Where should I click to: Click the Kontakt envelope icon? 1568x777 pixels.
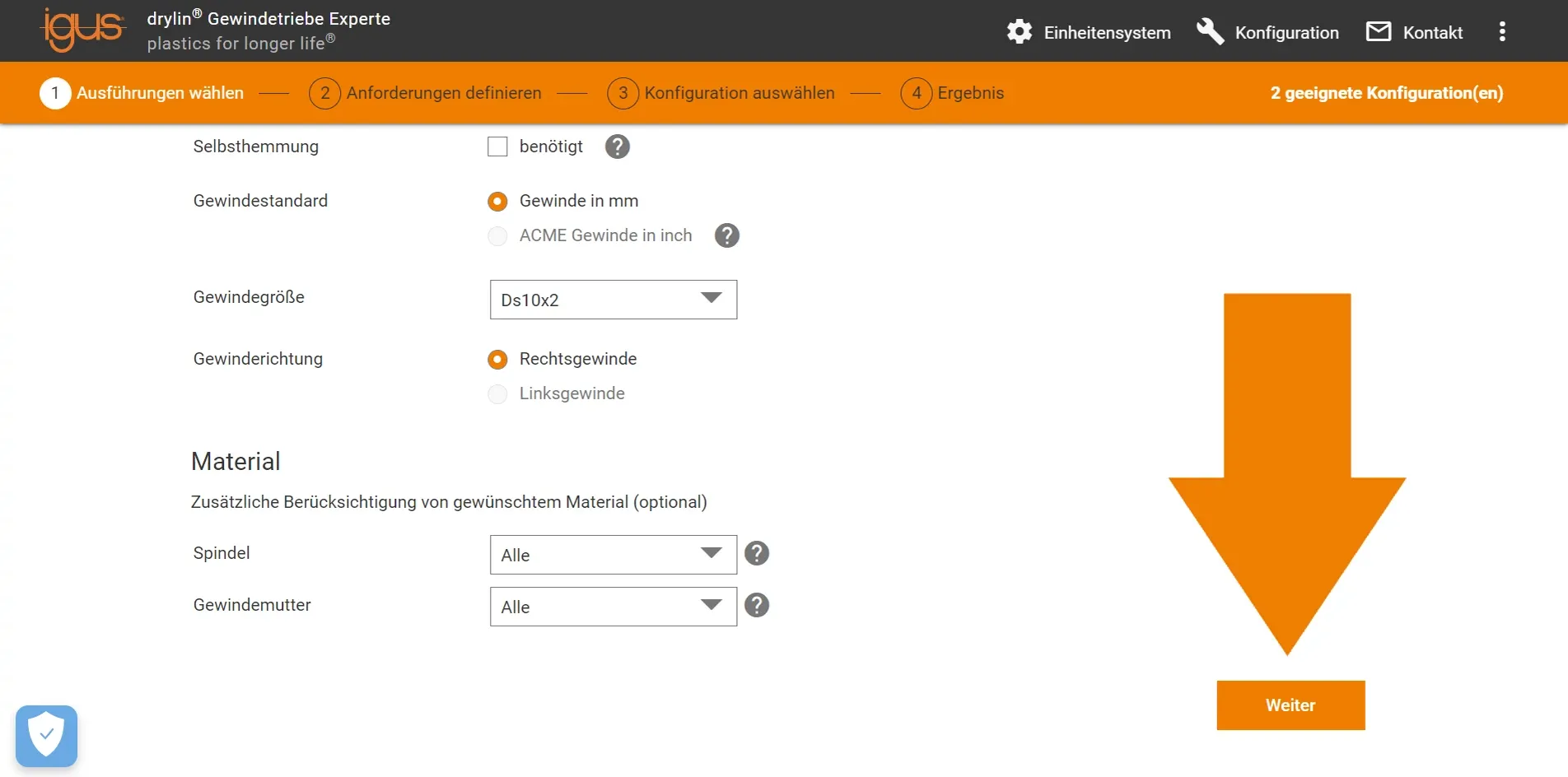pyautogui.click(x=1379, y=32)
